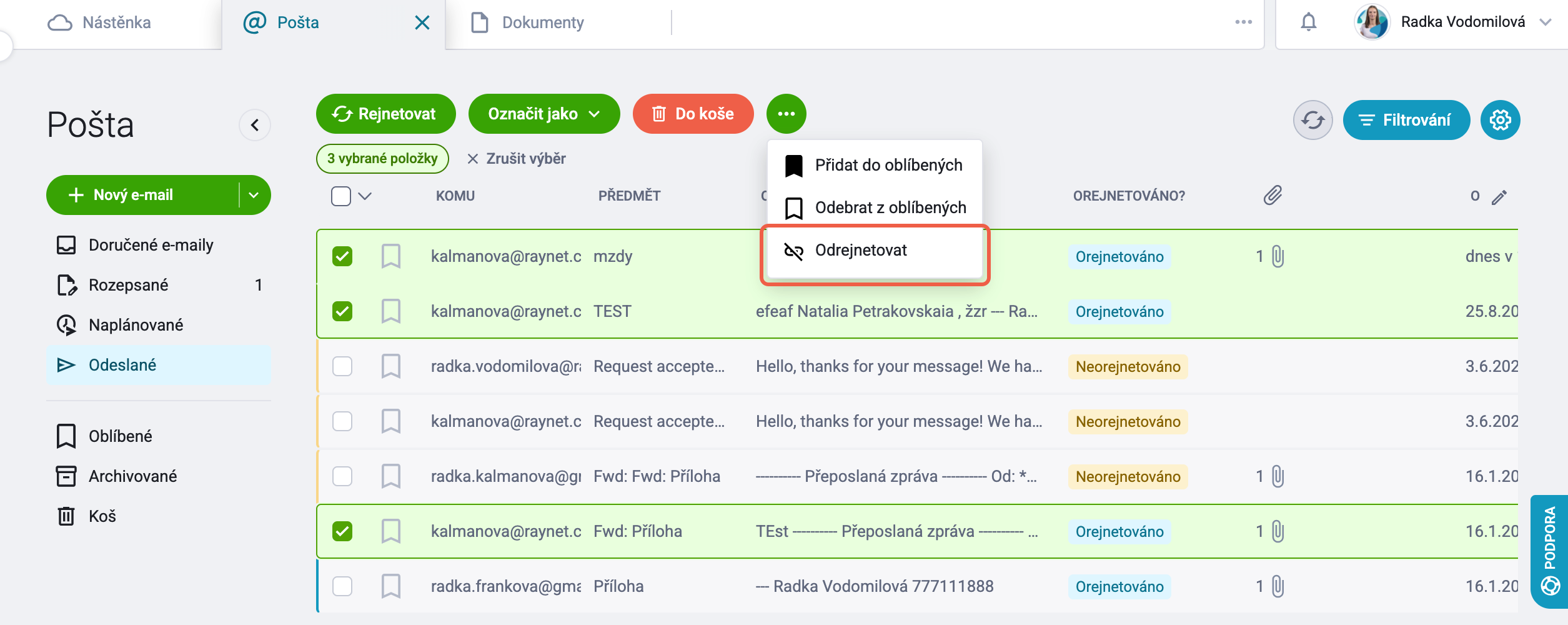This screenshot has height=625, width=1568.
Task: Tick the select-all header checkbox
Action: click(x=341, y=196)
